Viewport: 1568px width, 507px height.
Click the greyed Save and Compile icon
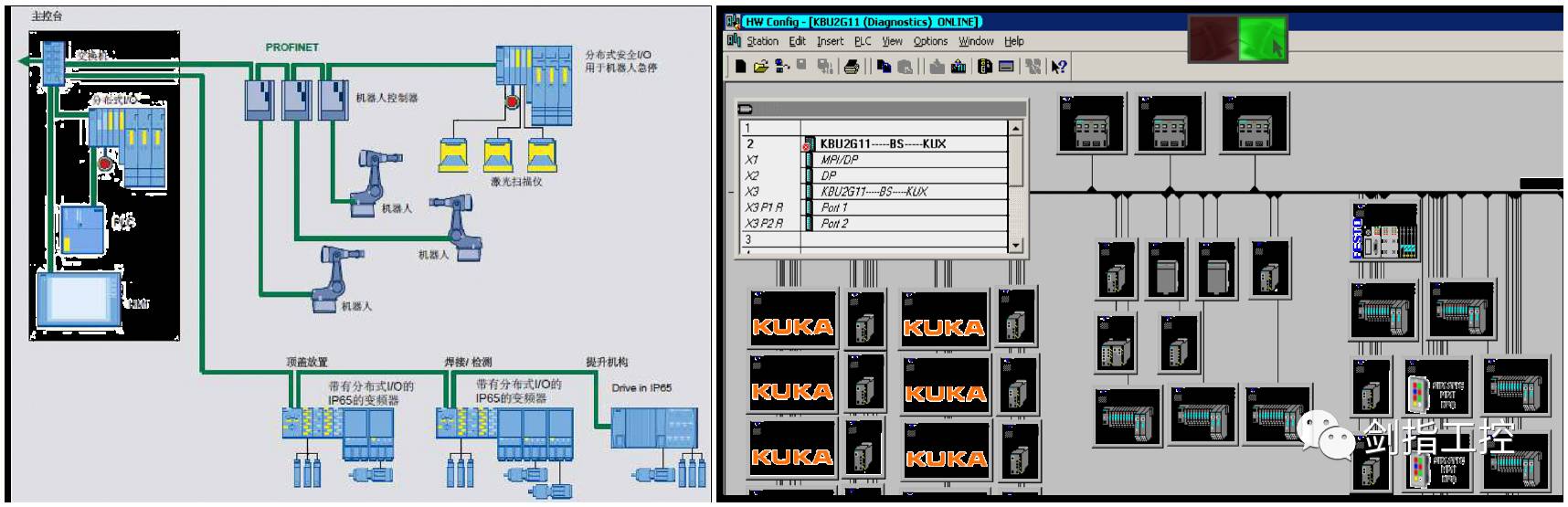[x=825, y=67]
